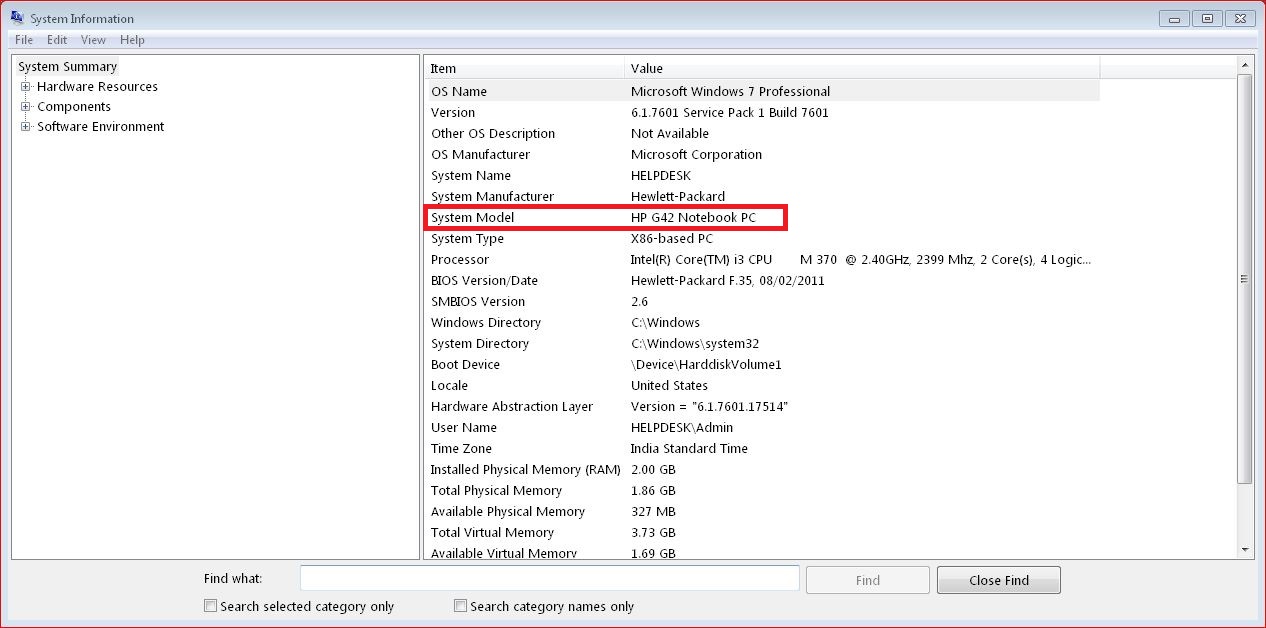Click the vertical scrollbar down arrow
Viewport: 1266px width, 628px height.
(x=1246, y=549)
